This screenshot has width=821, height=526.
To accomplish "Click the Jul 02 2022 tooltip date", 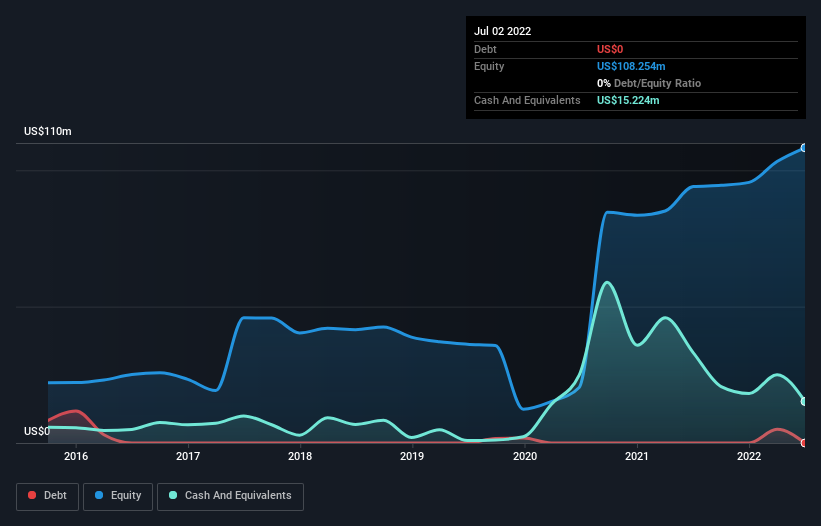I will [503, 31].
